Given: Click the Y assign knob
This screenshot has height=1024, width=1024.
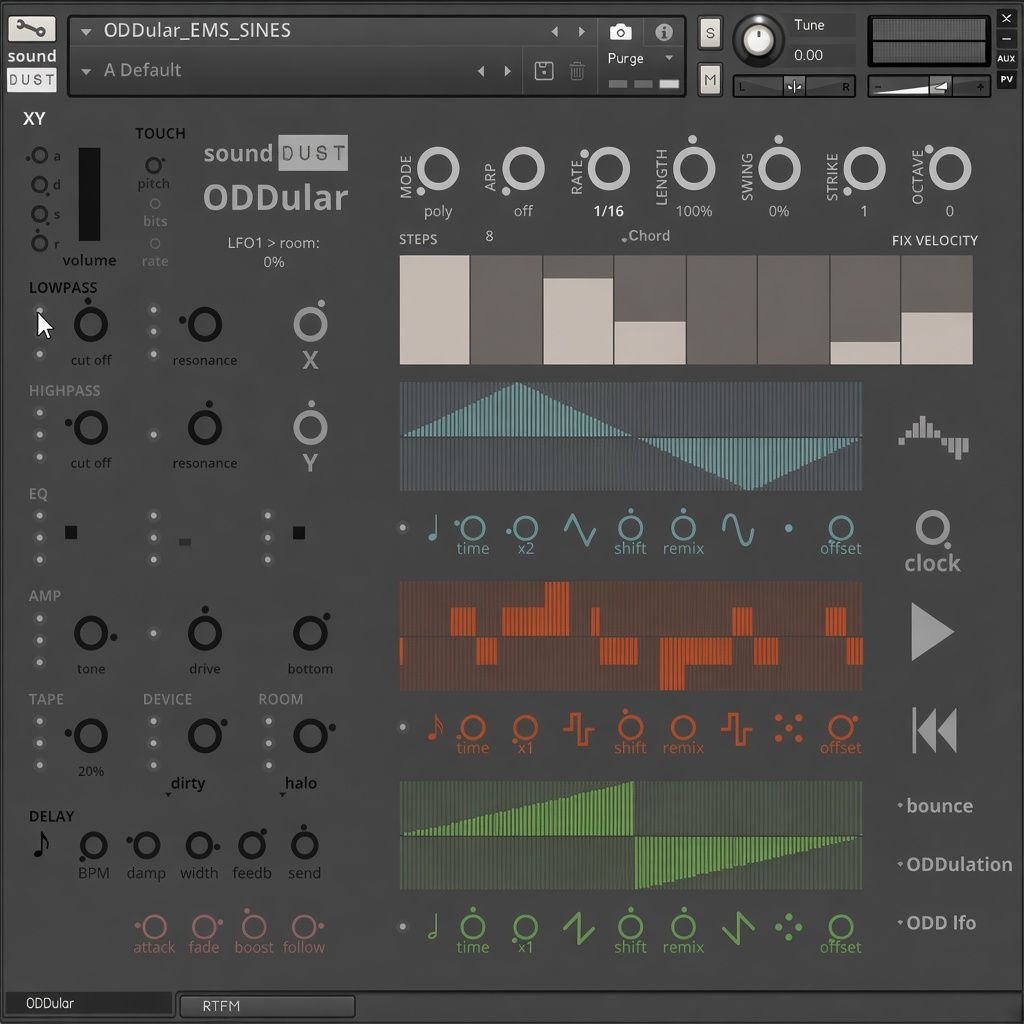Looking at the screenshot, I should (x=310, y=427).
